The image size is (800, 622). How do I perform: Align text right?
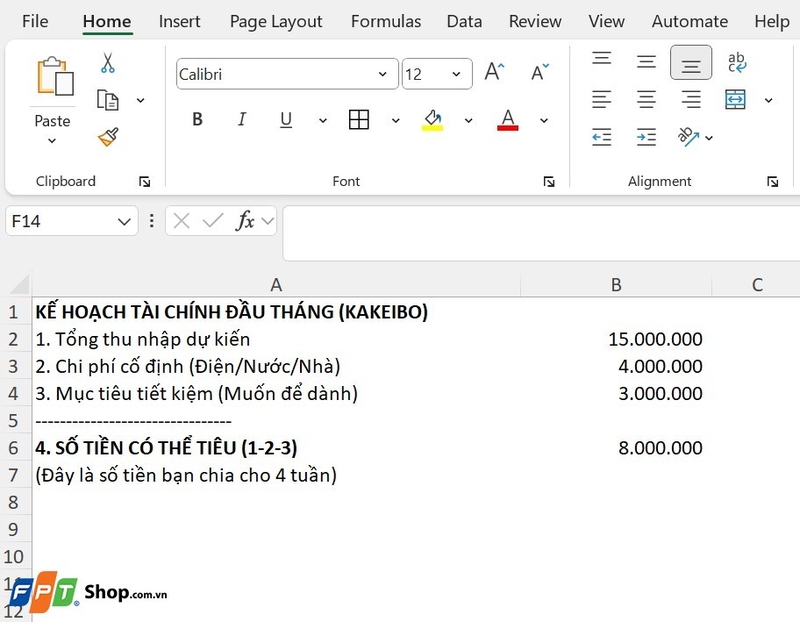691,99
